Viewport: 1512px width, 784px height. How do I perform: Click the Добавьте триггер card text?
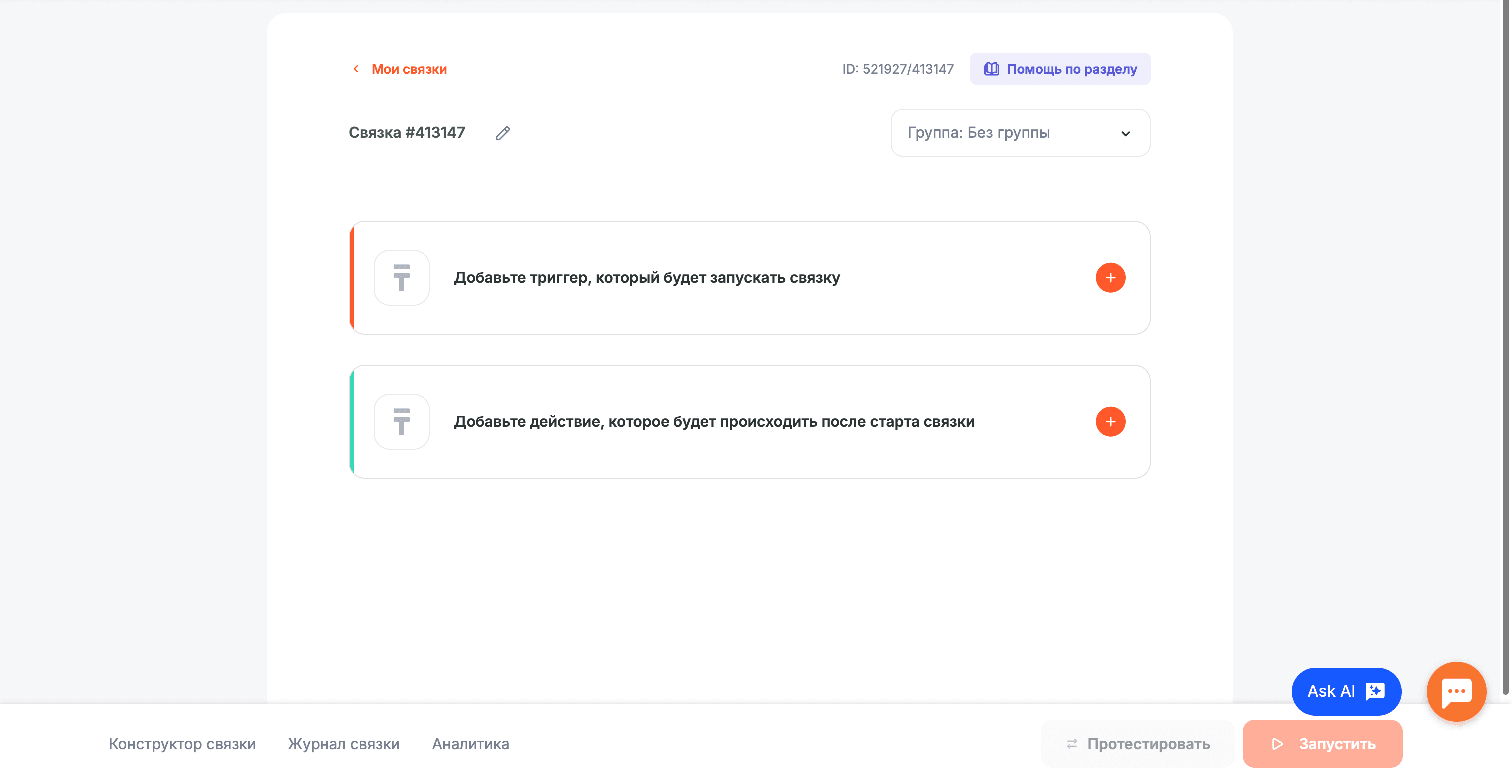pos(647,277)
